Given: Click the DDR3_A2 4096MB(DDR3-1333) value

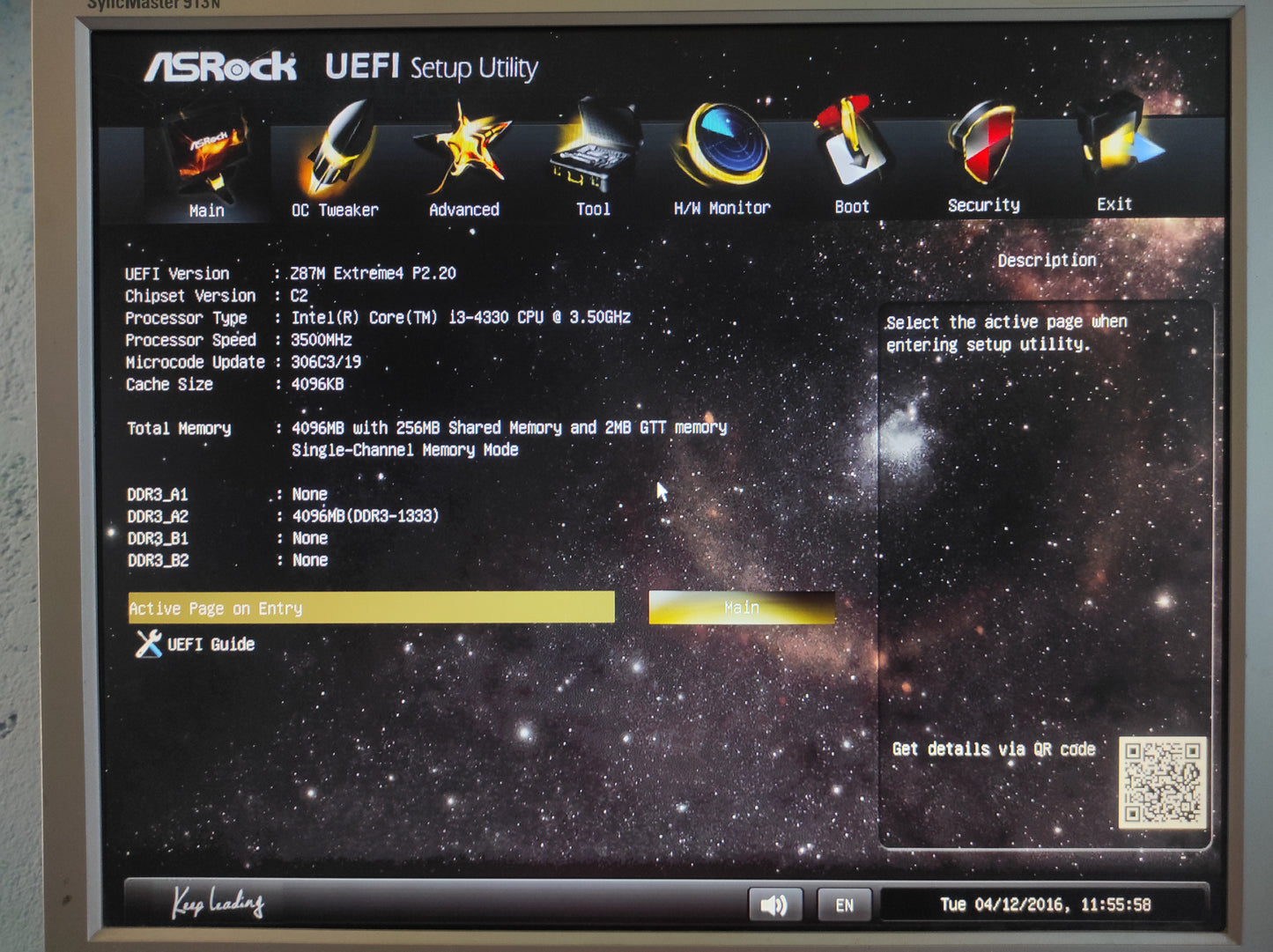Looking at the screenshot, I should (366, 516).
